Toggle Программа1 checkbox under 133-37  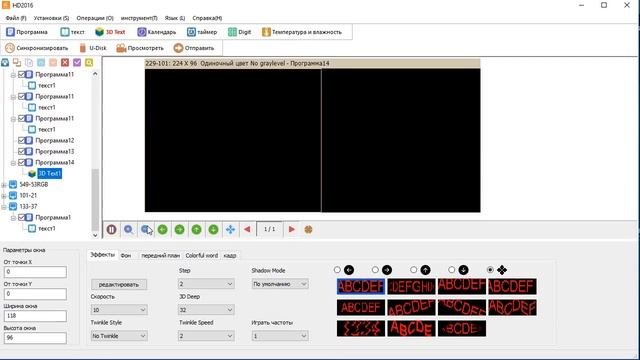click(x=22, y=218)
